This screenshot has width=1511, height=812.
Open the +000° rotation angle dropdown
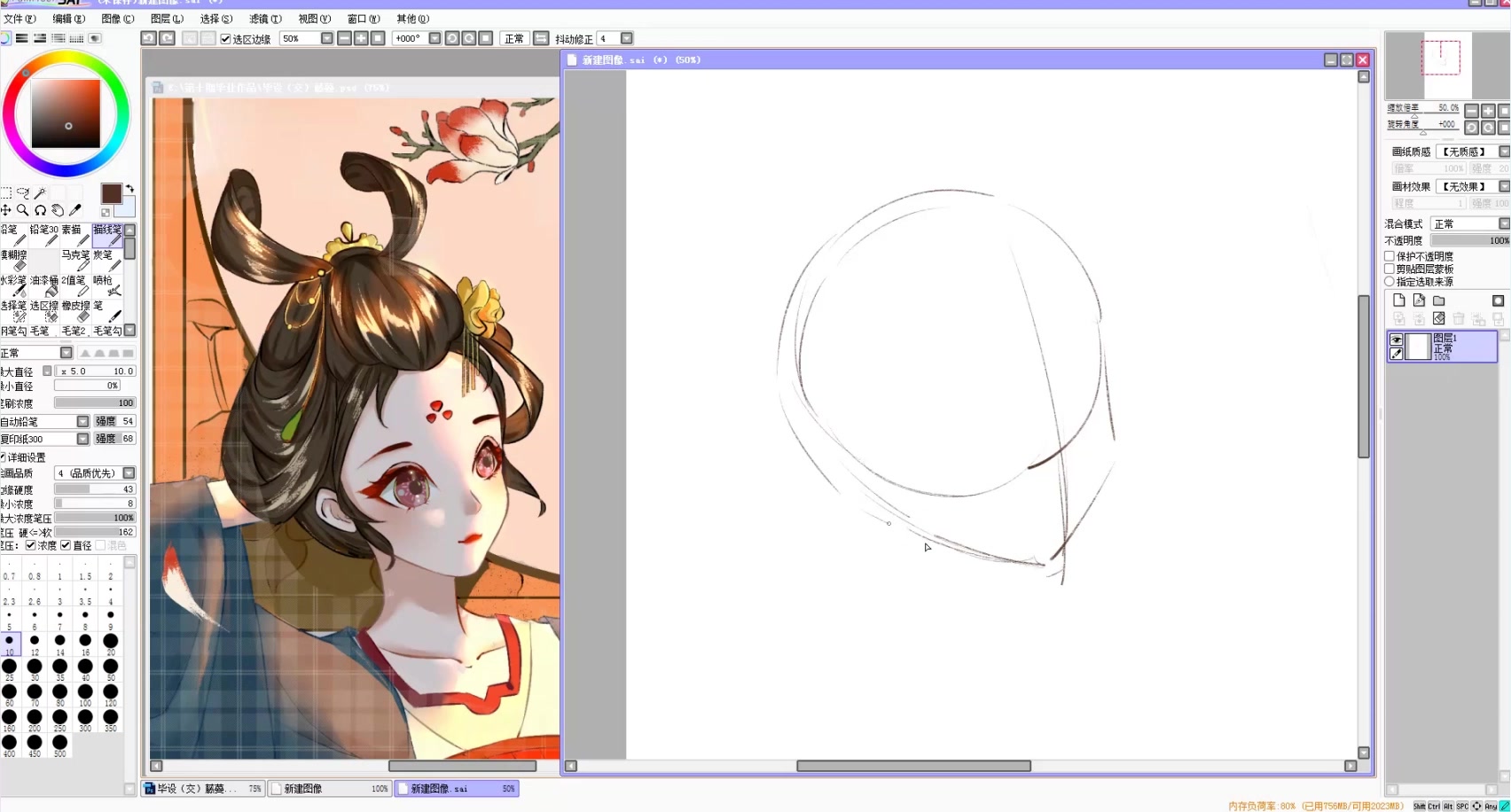[435, 38]
